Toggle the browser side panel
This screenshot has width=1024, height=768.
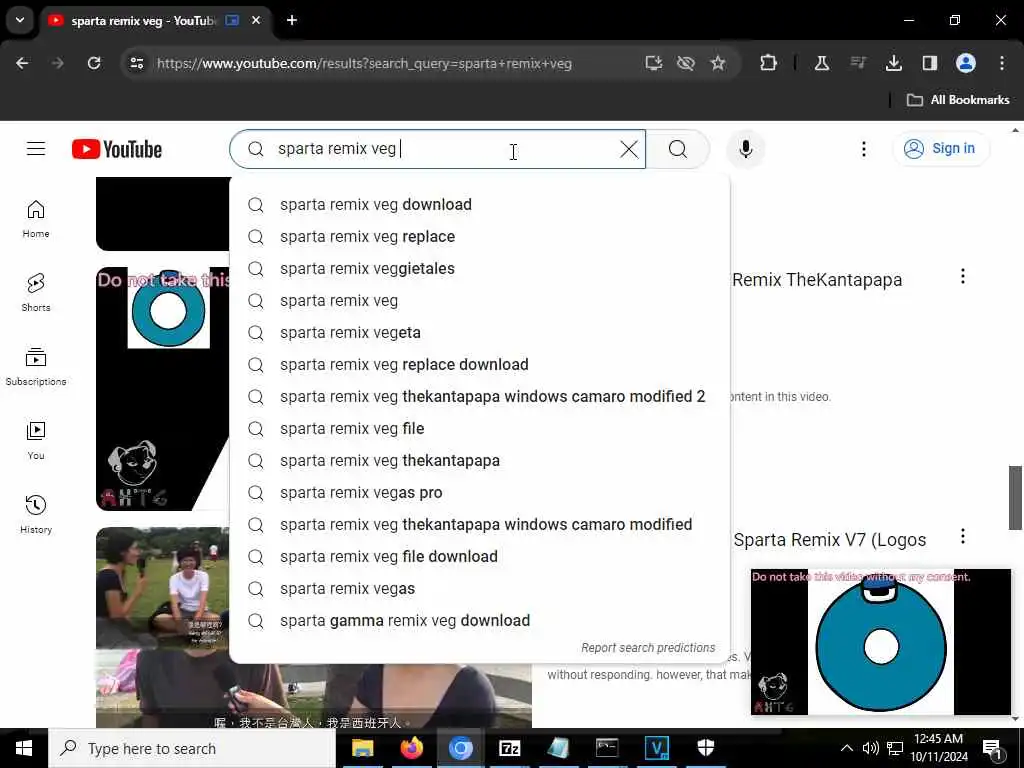(x=929, y=63)
